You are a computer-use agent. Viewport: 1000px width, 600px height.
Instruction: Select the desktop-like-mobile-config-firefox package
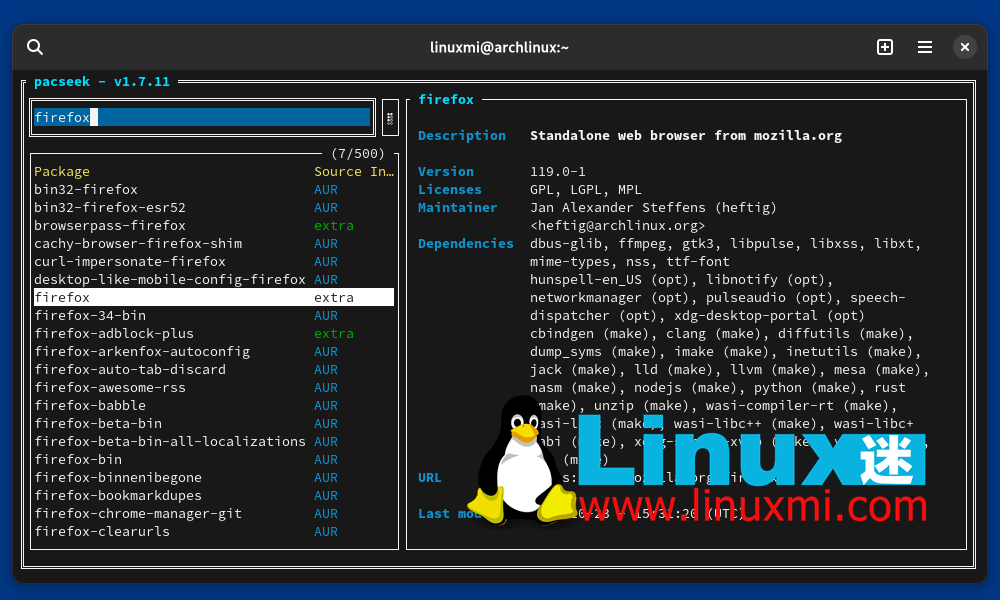(214, 279)
